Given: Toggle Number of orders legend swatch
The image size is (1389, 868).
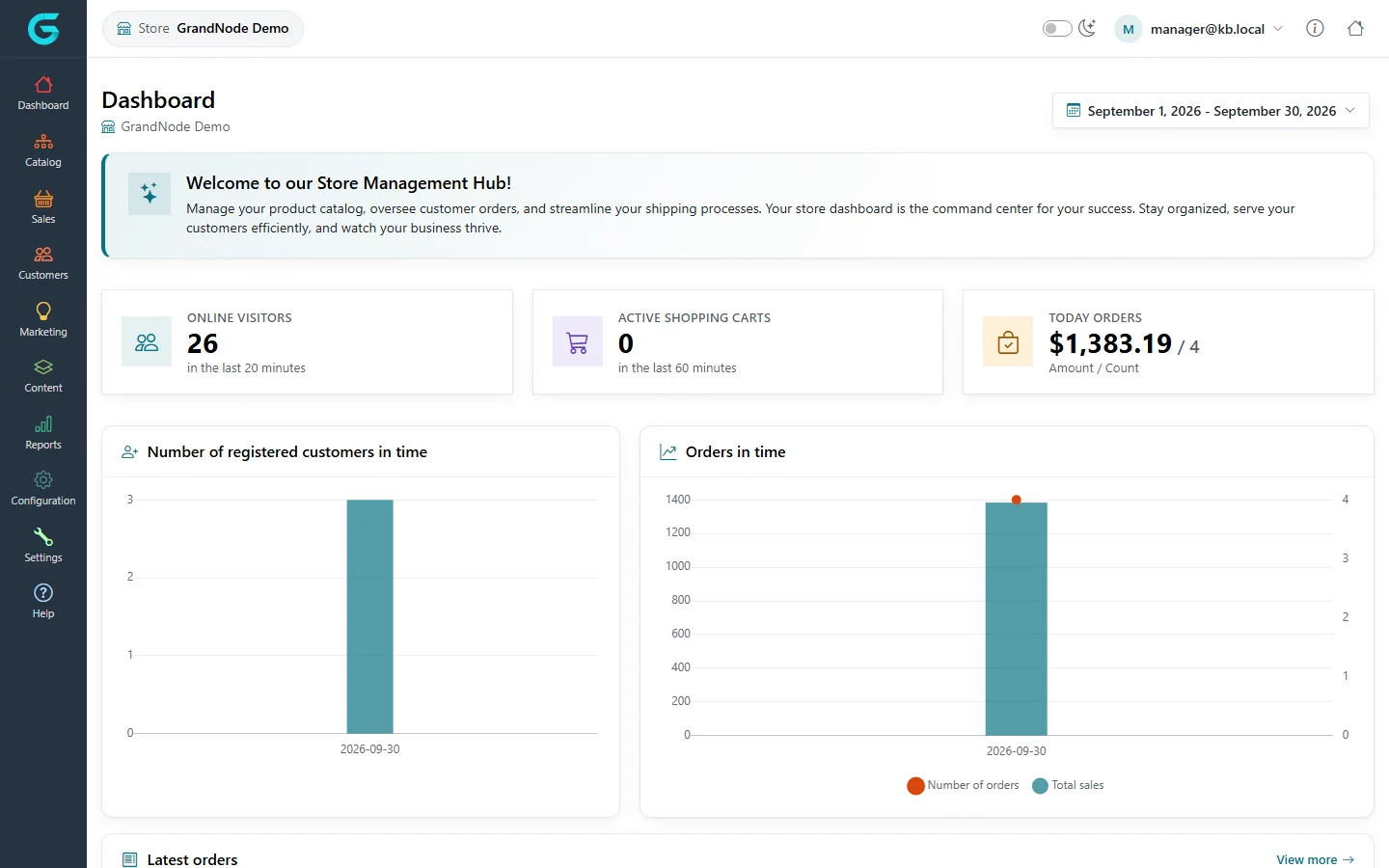Looking at the screenshot, I should tap(915, 786).
